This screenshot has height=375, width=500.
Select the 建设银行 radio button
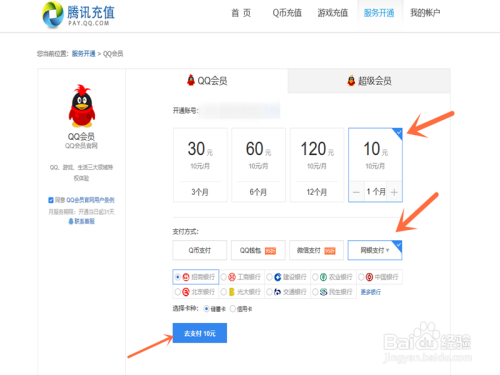coord(269,277)
